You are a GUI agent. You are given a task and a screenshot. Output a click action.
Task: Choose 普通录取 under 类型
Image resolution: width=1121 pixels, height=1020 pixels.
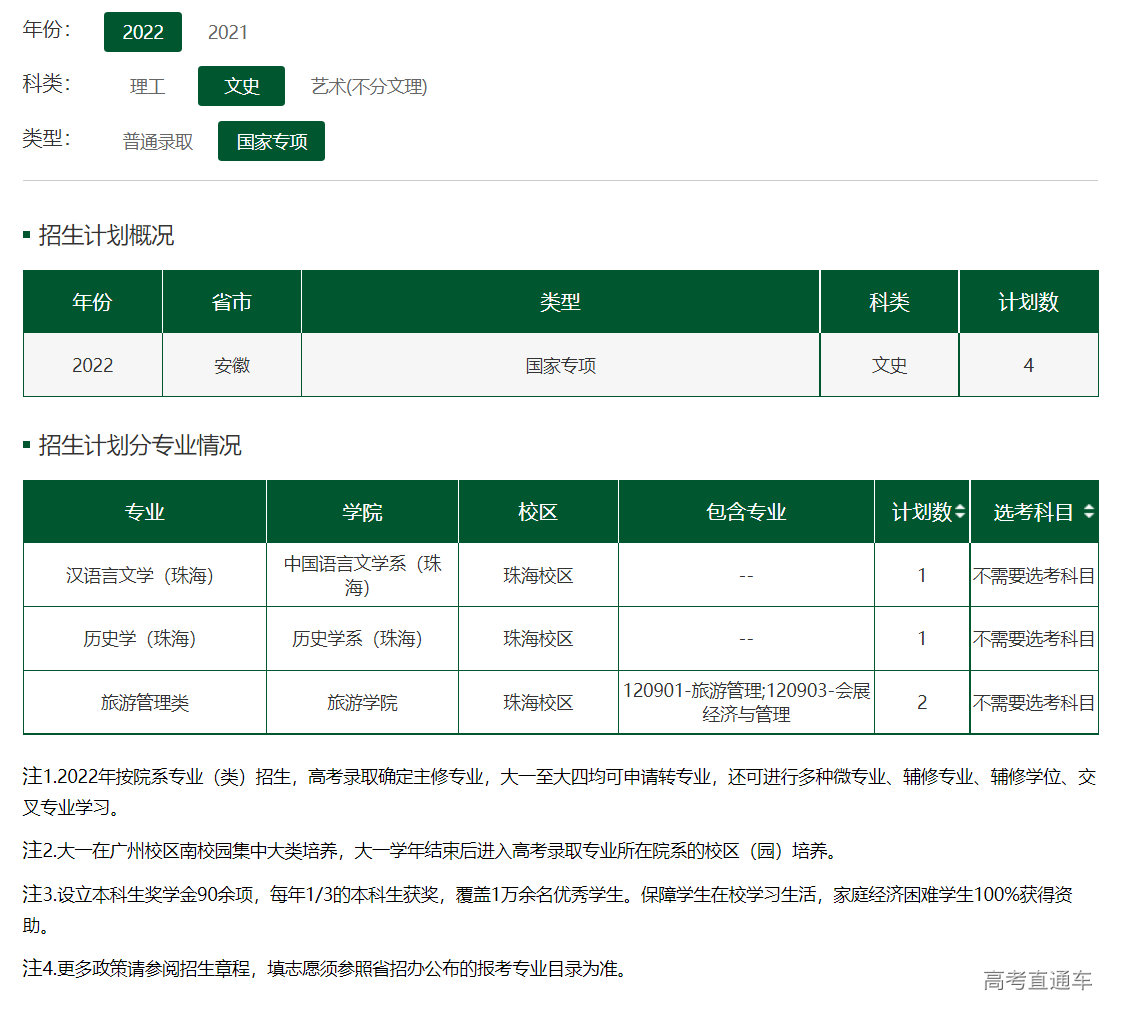coord(157,141)
